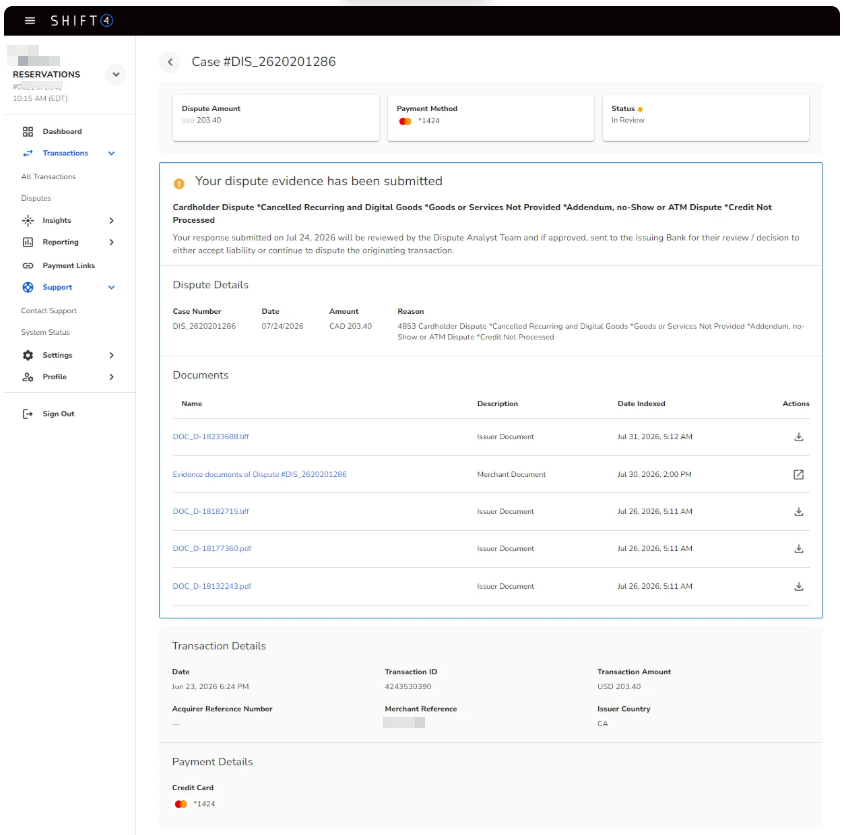Click the Dispute Amount card
844x835 pixels.
click(x=276, y=118)
